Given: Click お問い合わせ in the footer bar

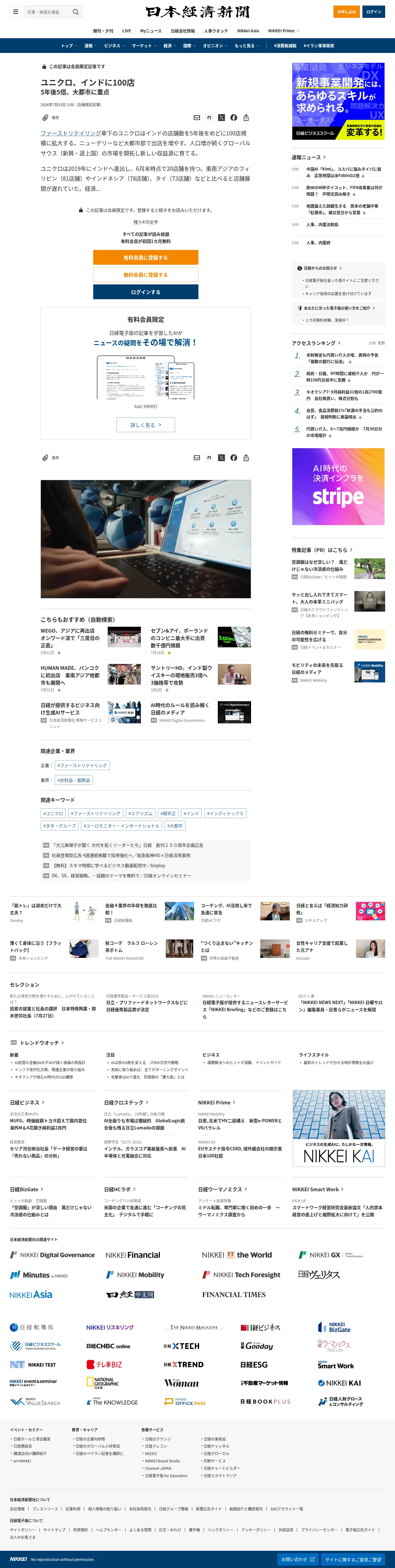Looking at the screenshot, I should [x=297, y=1559].
